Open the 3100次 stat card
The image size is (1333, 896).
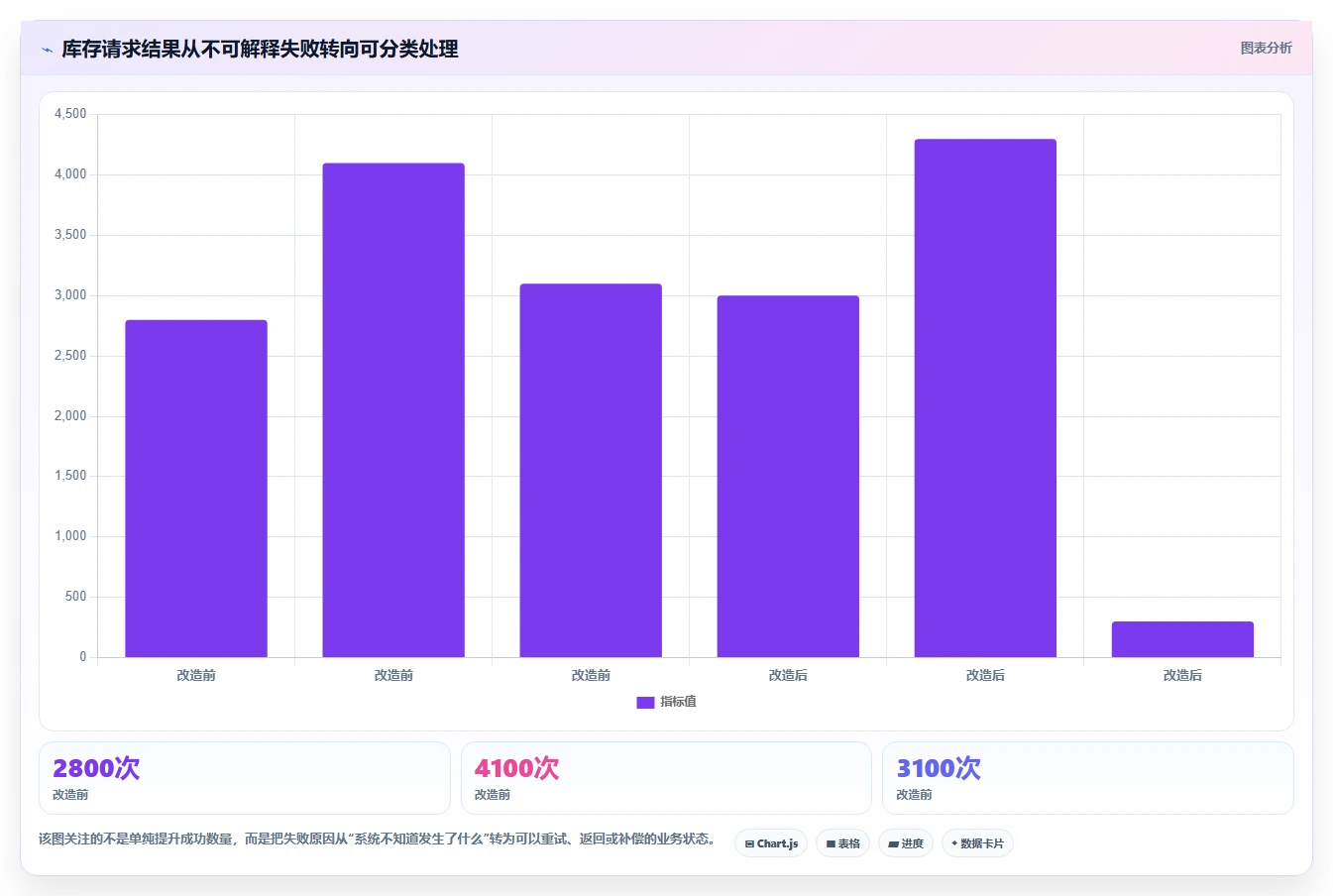(x=1088, y=778)
